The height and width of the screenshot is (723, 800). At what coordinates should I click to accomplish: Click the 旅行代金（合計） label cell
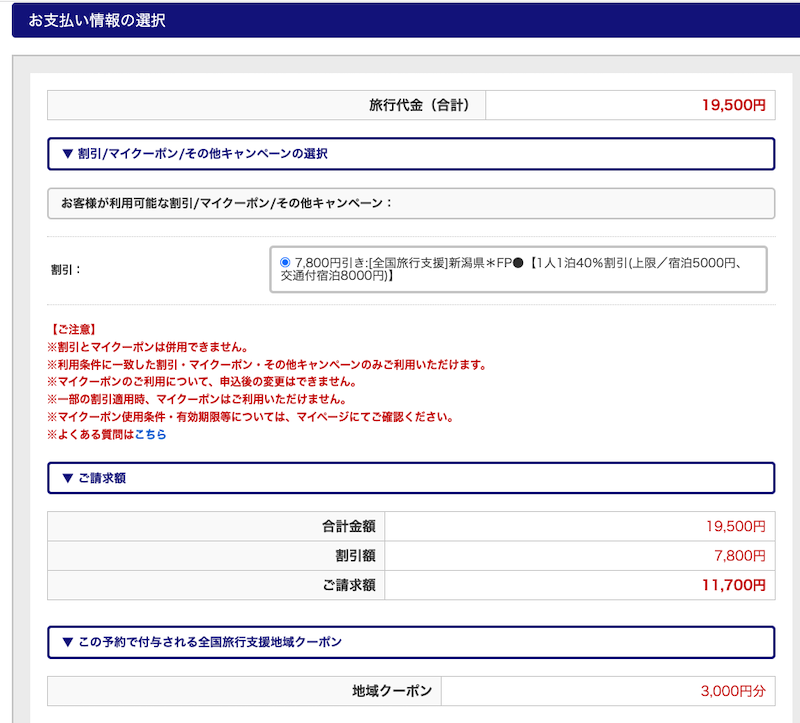coord(266,105)
